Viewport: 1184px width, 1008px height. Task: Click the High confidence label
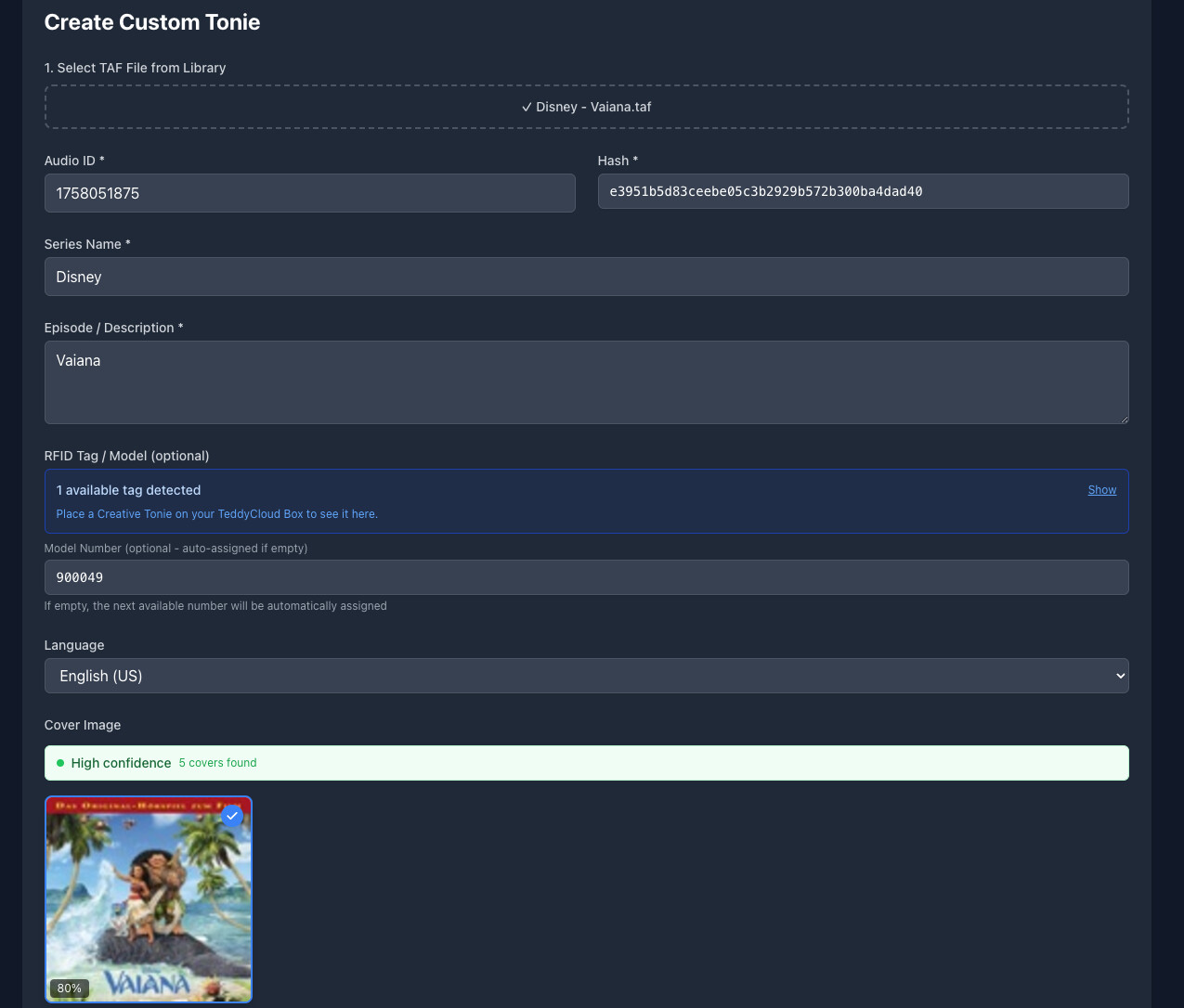[121, 763]
